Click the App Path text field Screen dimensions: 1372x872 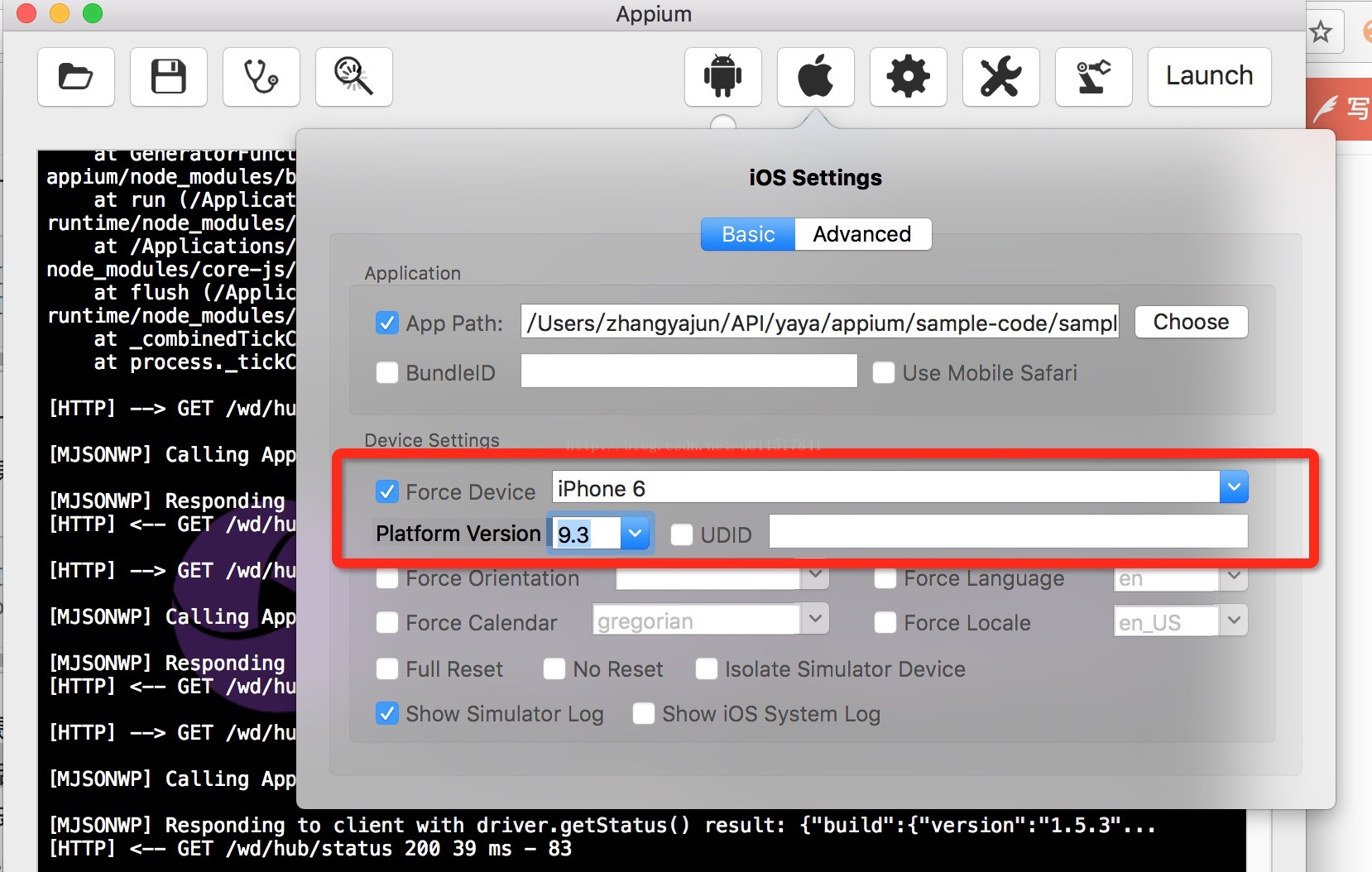820,322
